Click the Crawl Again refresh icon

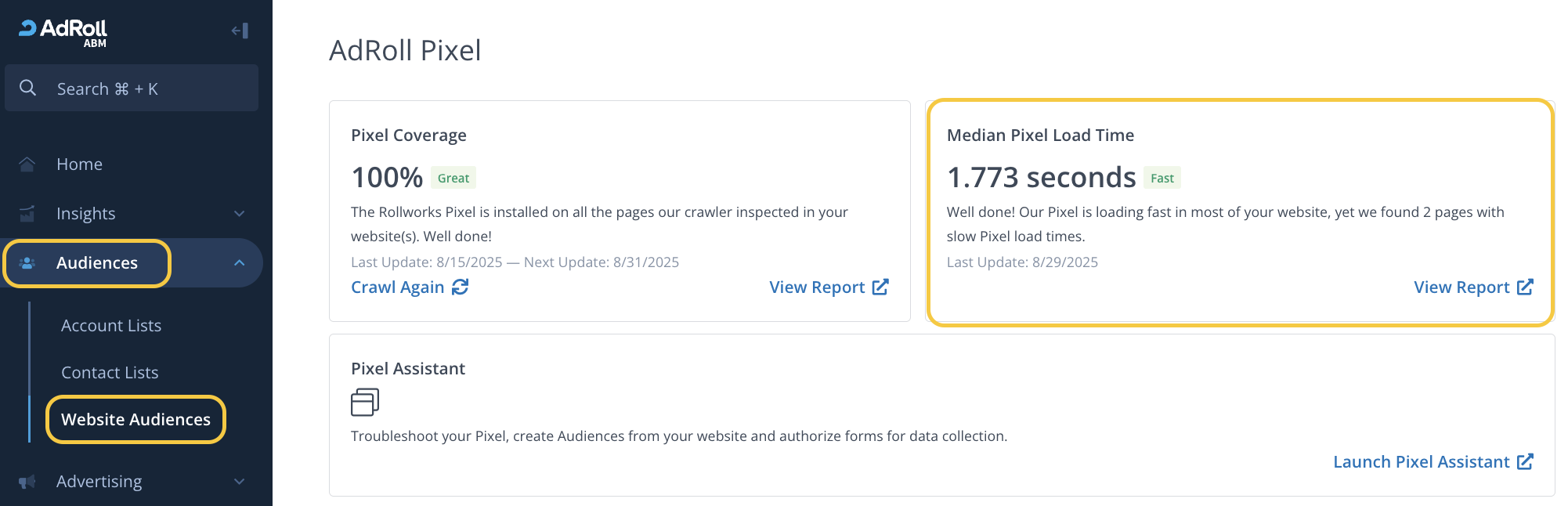pos(461,287)
